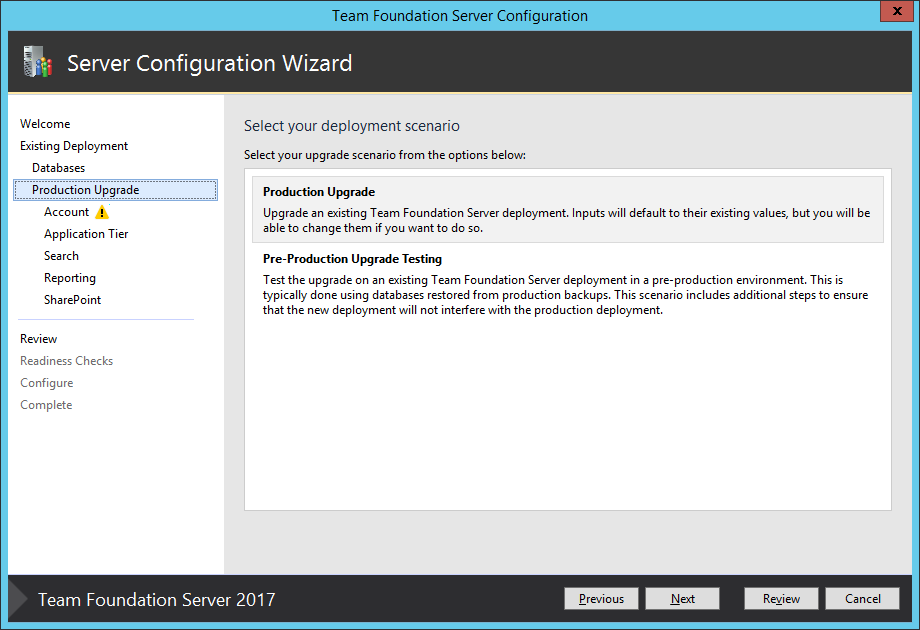The width and height of the screenshot is (920, 630).
Task: Click the 'Select your deployment scenario' heading
Action: 352,126
